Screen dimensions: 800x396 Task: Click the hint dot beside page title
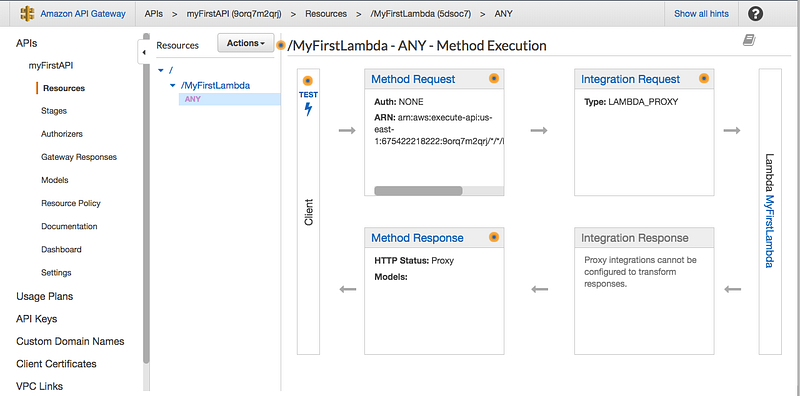click(281, 45)
